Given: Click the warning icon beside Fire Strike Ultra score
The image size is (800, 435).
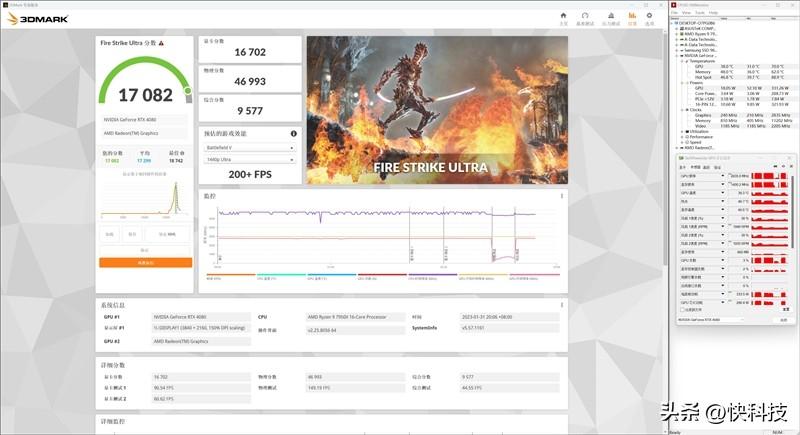Looking at the screenshot, I should point(162,43).
